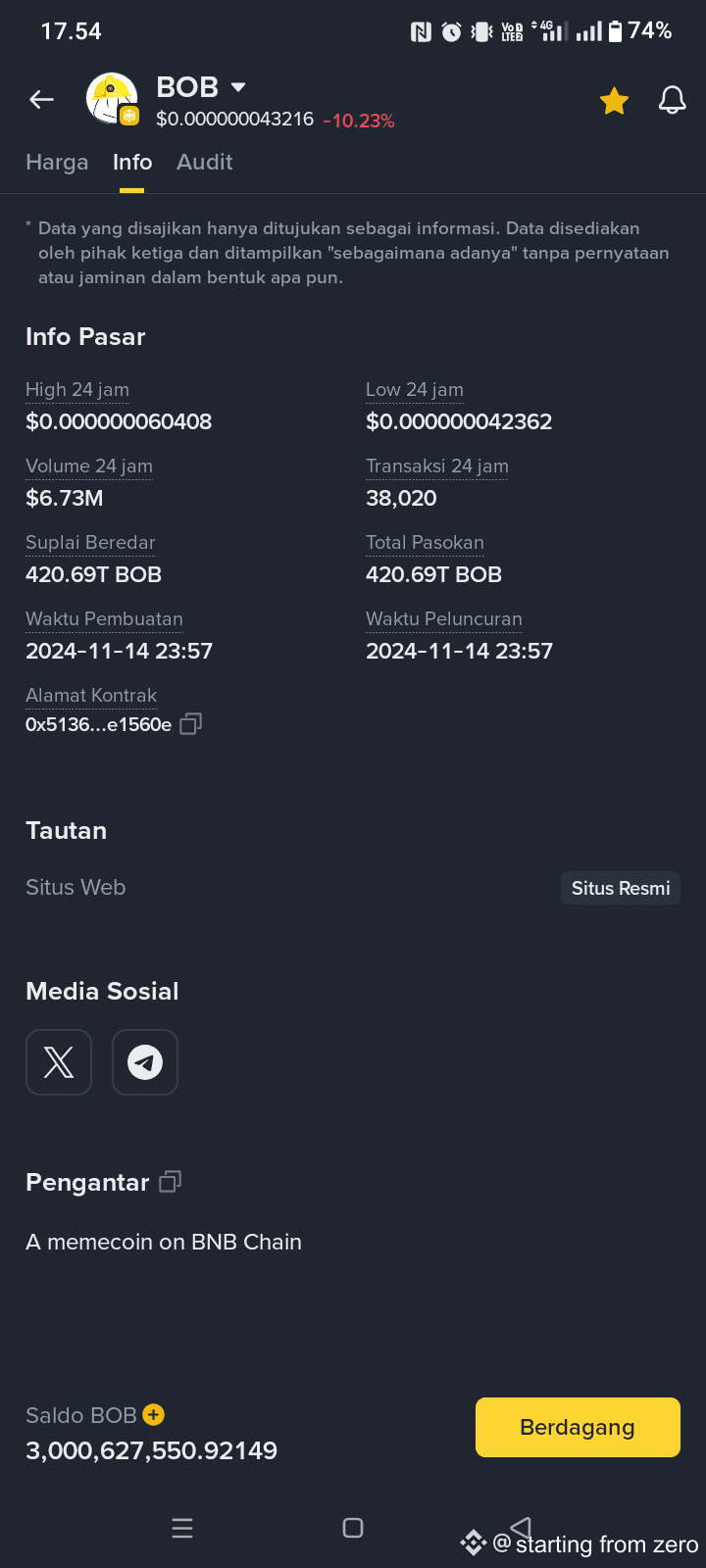Copy the contract address using the copy icon
The height and width of the screenshot is (1568, 706).
[x=190, y=724]
